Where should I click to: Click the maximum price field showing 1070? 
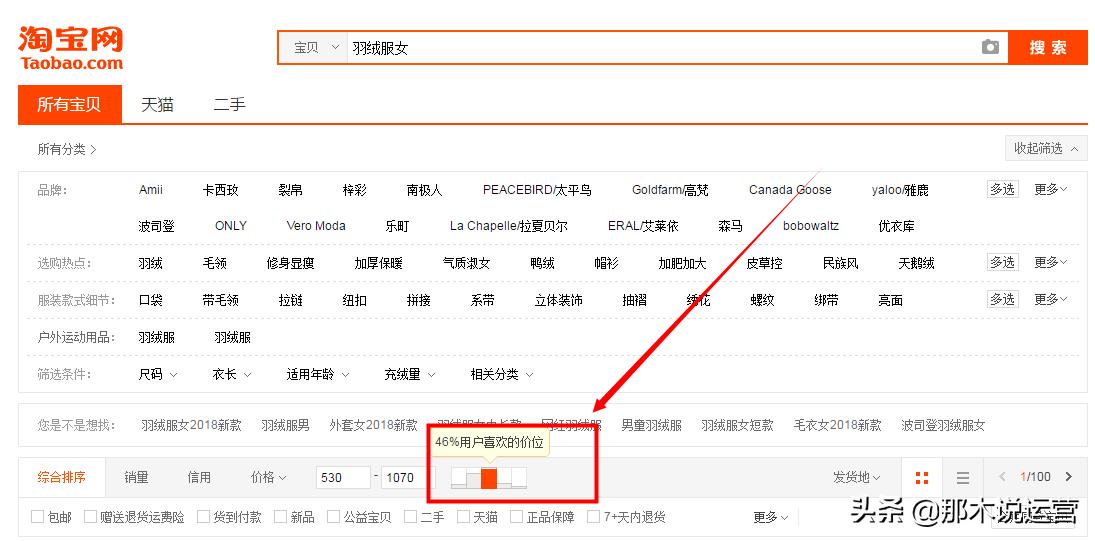[x=407, y=478]
